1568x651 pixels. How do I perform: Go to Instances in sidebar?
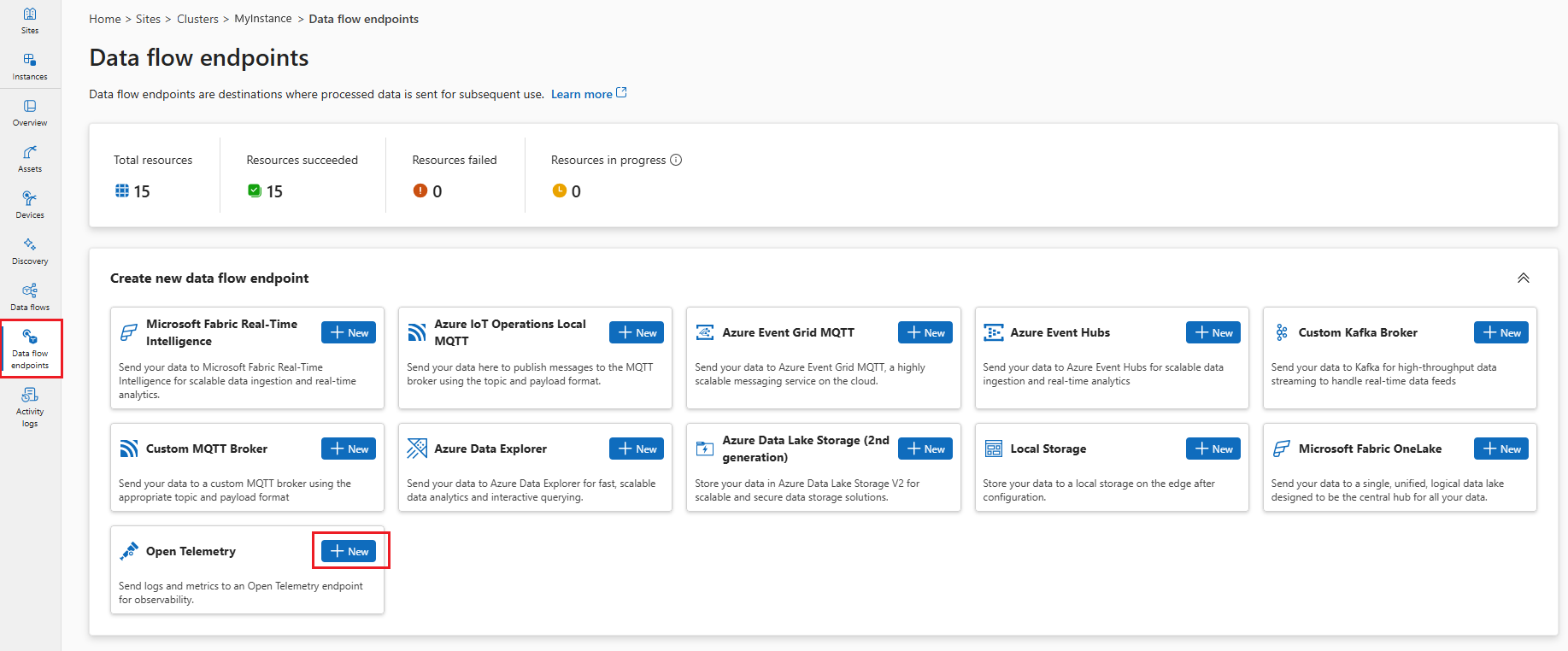click(30, 66)
